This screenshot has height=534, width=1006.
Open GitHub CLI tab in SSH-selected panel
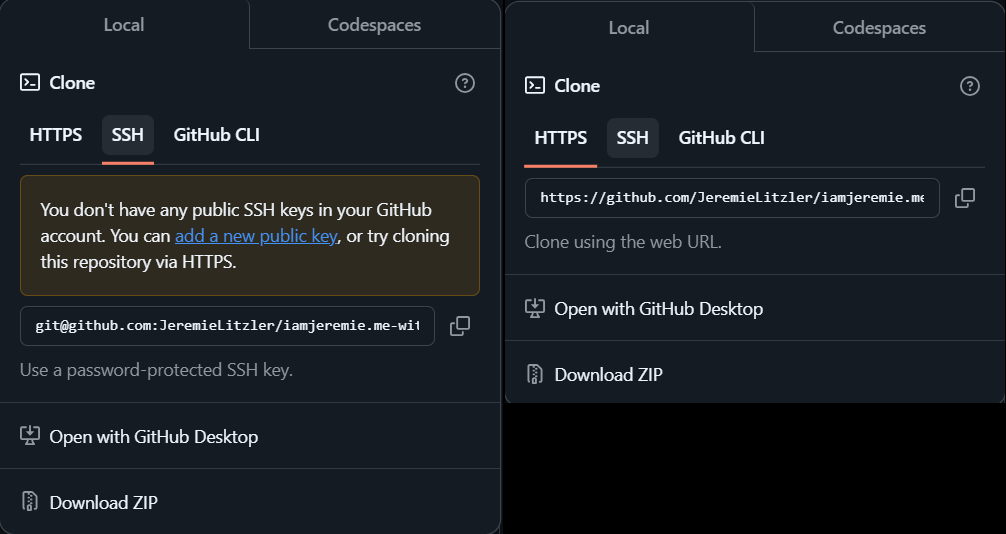[216, 134]
